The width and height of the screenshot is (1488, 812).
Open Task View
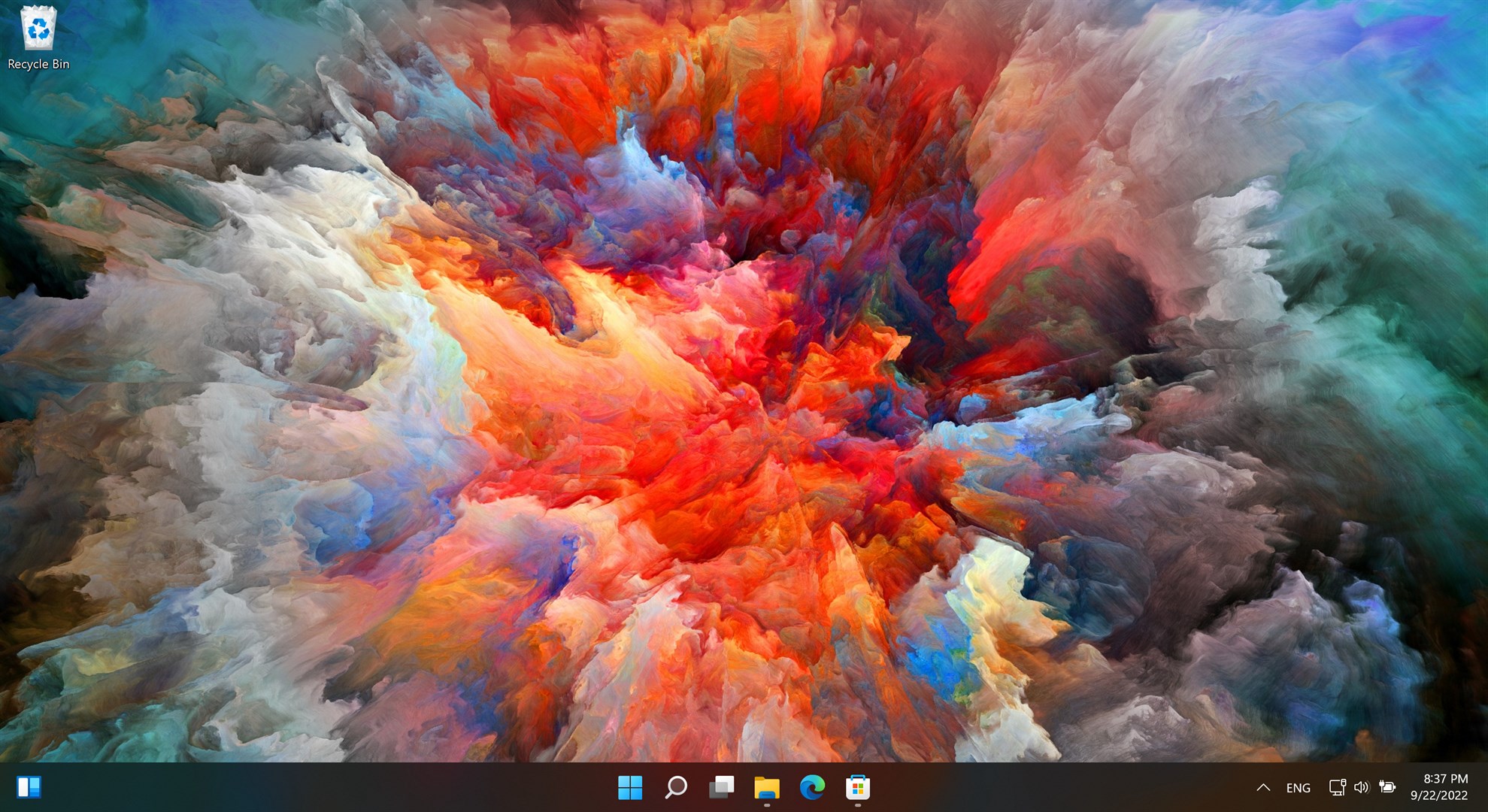click(721, 787)
